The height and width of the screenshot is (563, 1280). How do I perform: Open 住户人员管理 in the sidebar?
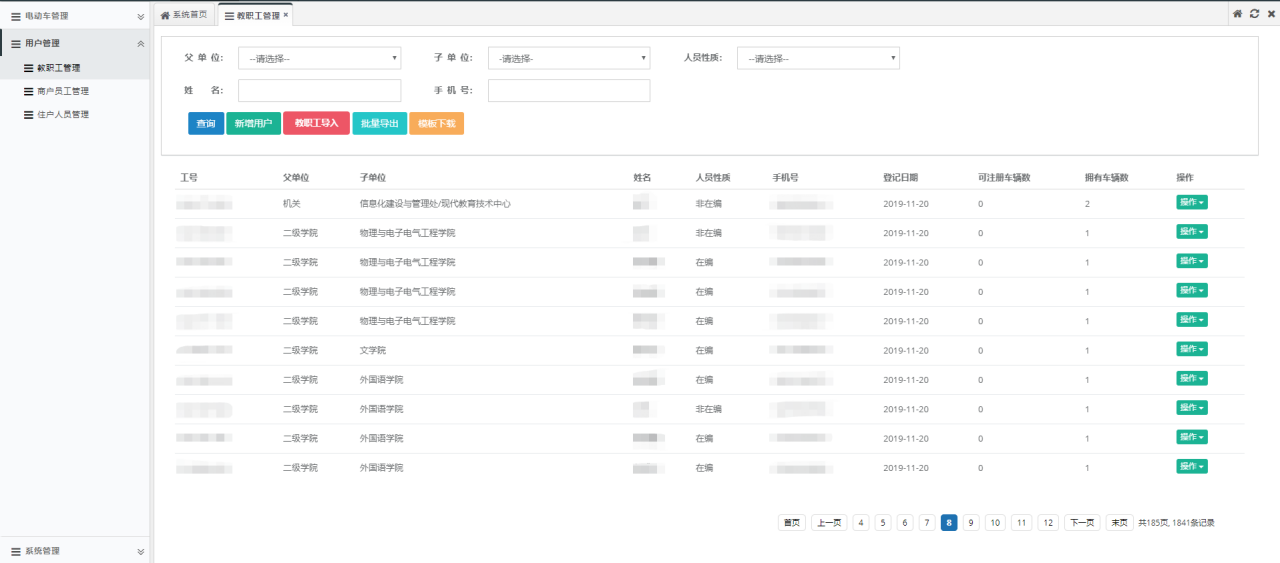click(62, 115)
